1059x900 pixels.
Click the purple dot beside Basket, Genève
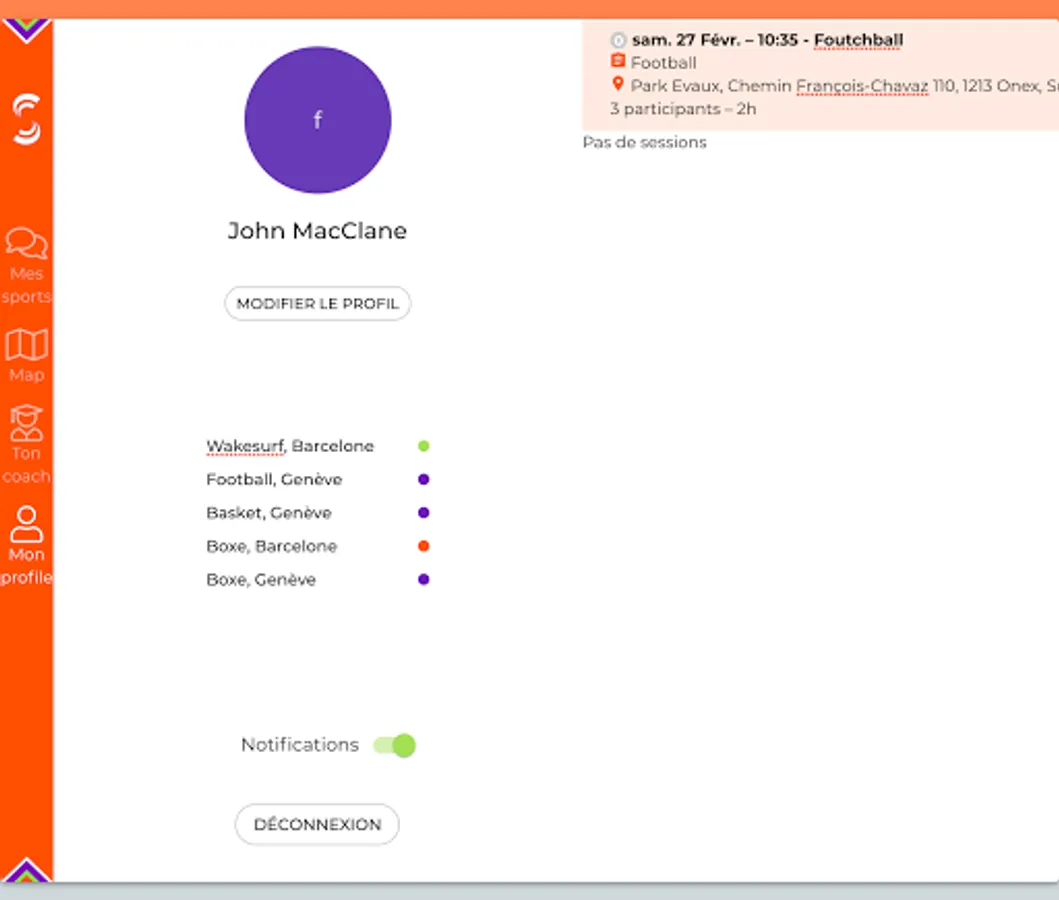(x=423, y=512)
